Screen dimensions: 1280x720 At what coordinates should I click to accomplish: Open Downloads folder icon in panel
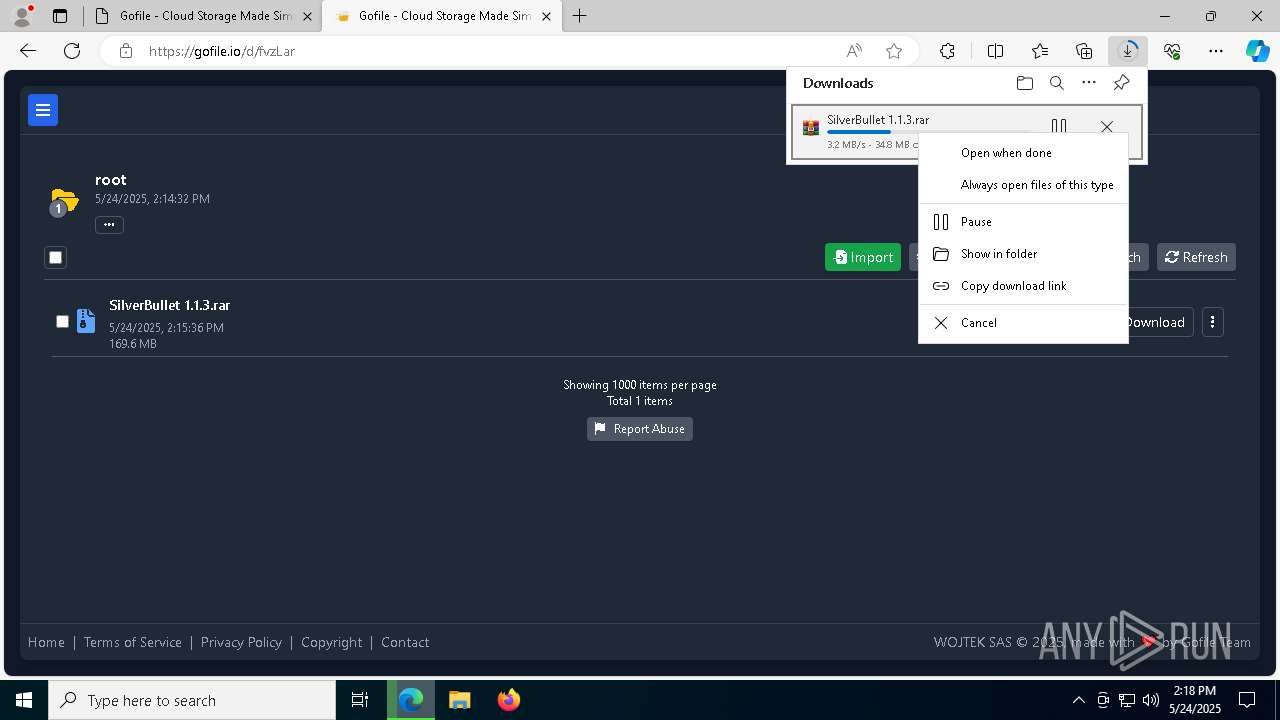point(1024,83)
